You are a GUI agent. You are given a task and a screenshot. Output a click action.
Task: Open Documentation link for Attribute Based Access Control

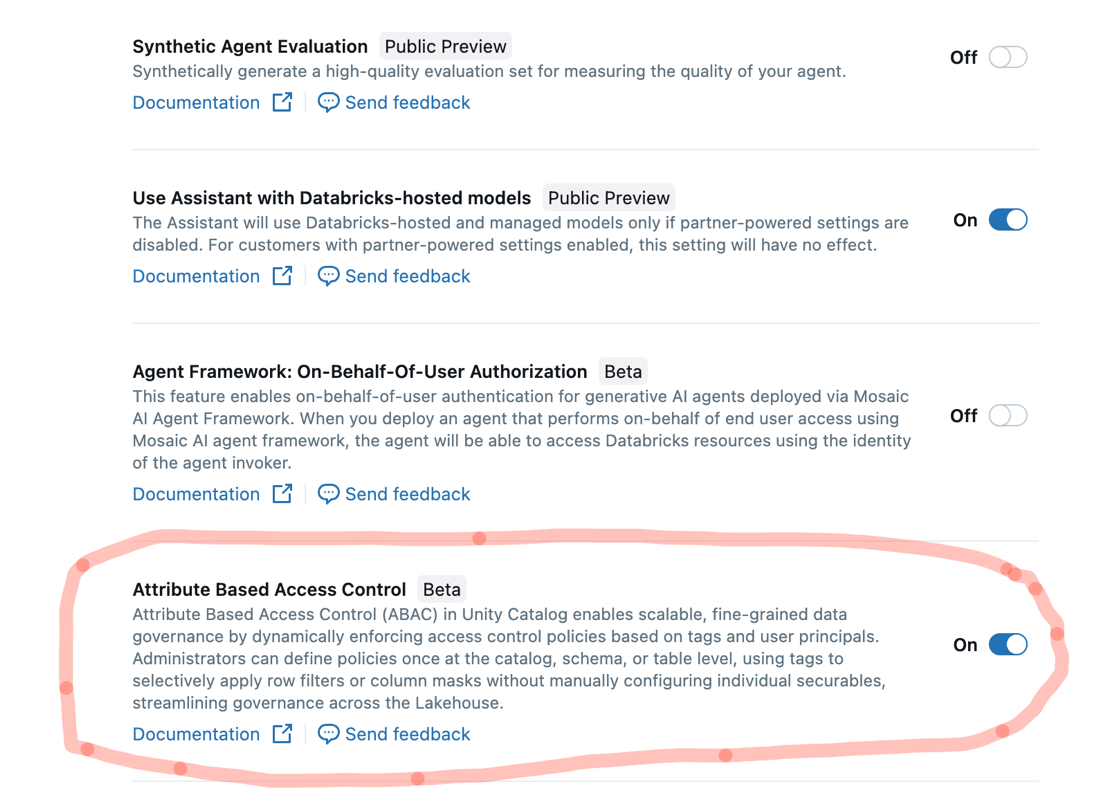(196, 734)
